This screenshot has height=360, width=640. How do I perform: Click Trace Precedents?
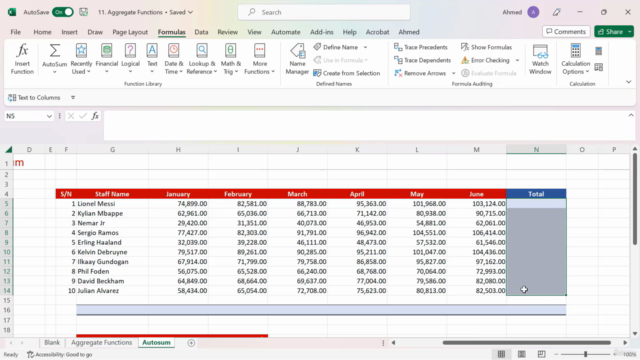pos(421,47)
